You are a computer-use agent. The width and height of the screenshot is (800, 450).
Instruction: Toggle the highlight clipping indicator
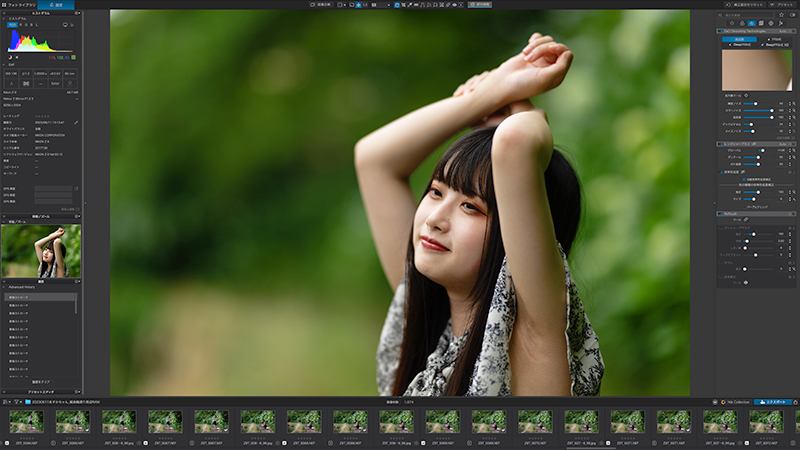coord(17,57)
